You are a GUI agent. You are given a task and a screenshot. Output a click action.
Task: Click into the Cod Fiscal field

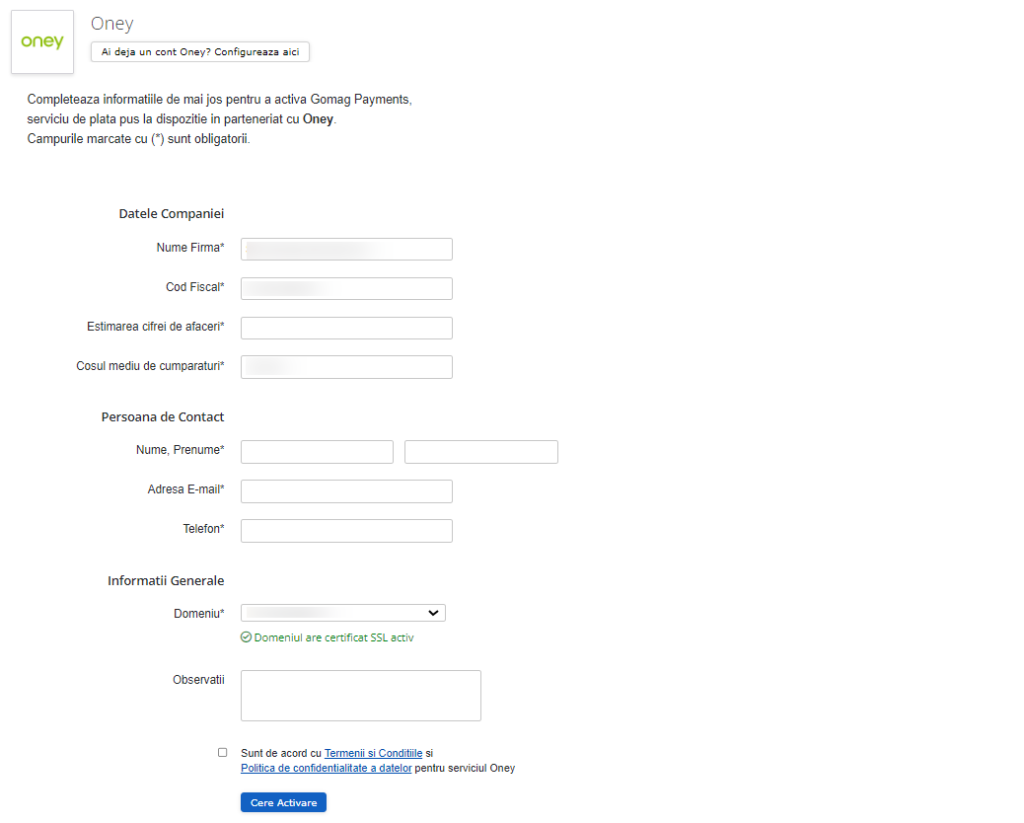point(346,289)
